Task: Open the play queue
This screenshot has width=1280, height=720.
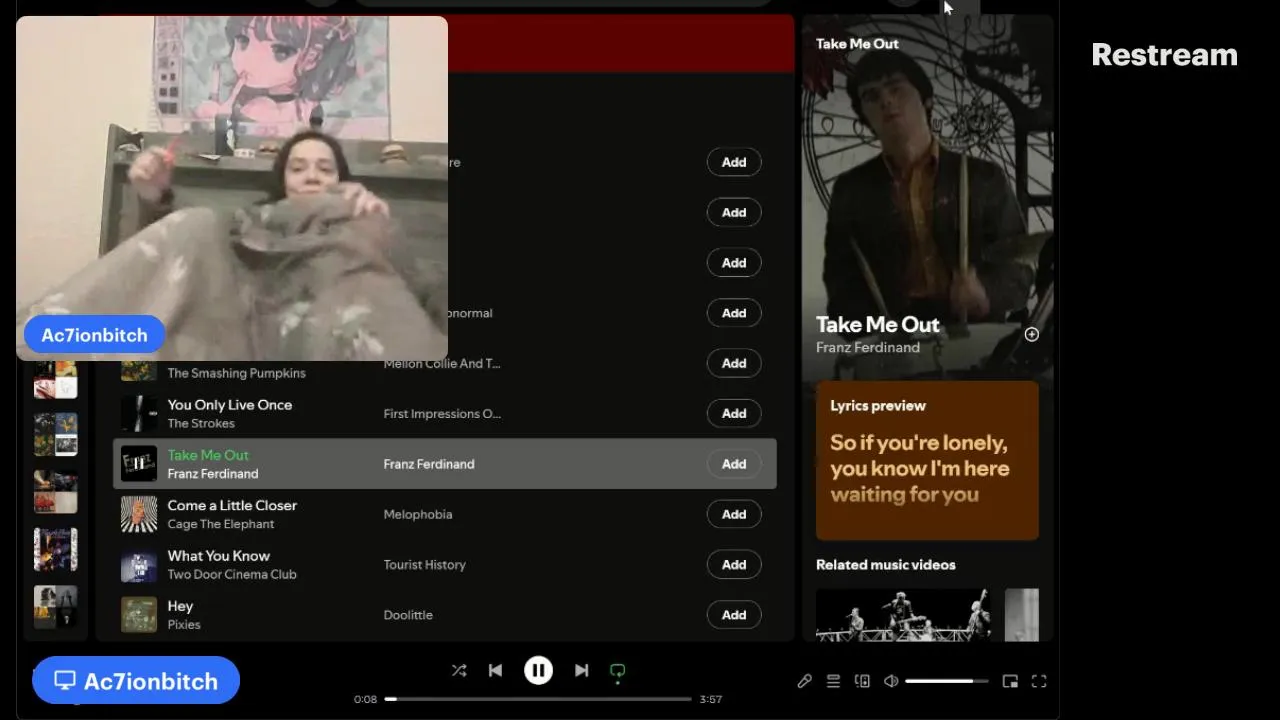Action: point(833,681)
